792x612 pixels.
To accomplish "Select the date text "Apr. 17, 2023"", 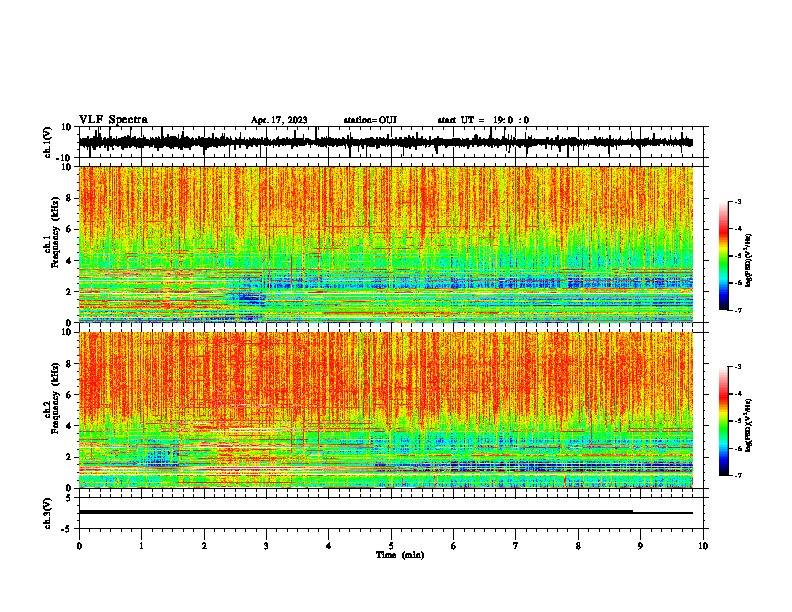I will point(279,120).
